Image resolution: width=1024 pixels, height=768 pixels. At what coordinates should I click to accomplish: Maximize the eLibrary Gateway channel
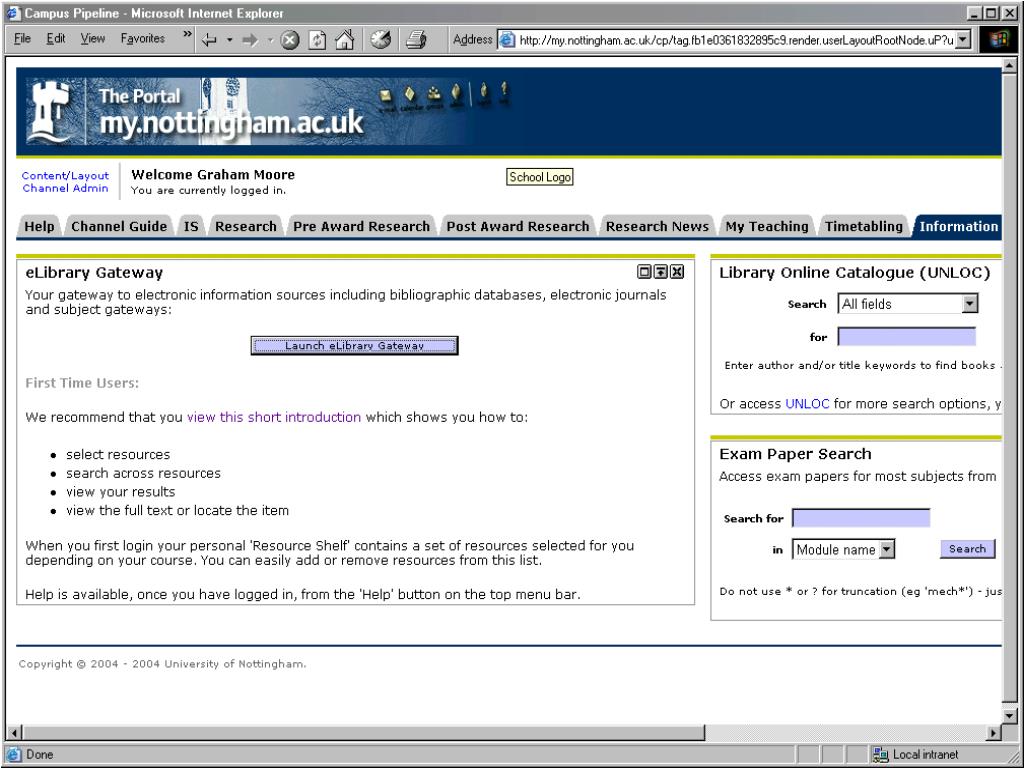[644, 272]
